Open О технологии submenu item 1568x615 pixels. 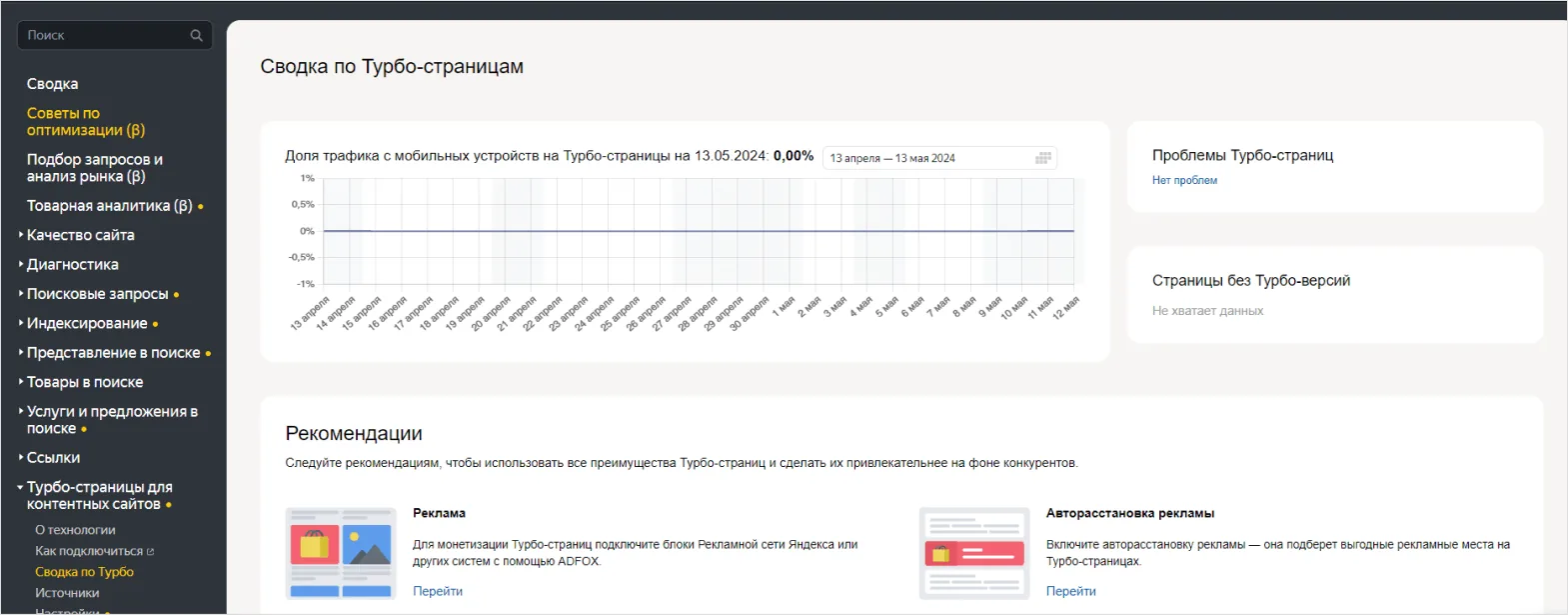point(75,530)
